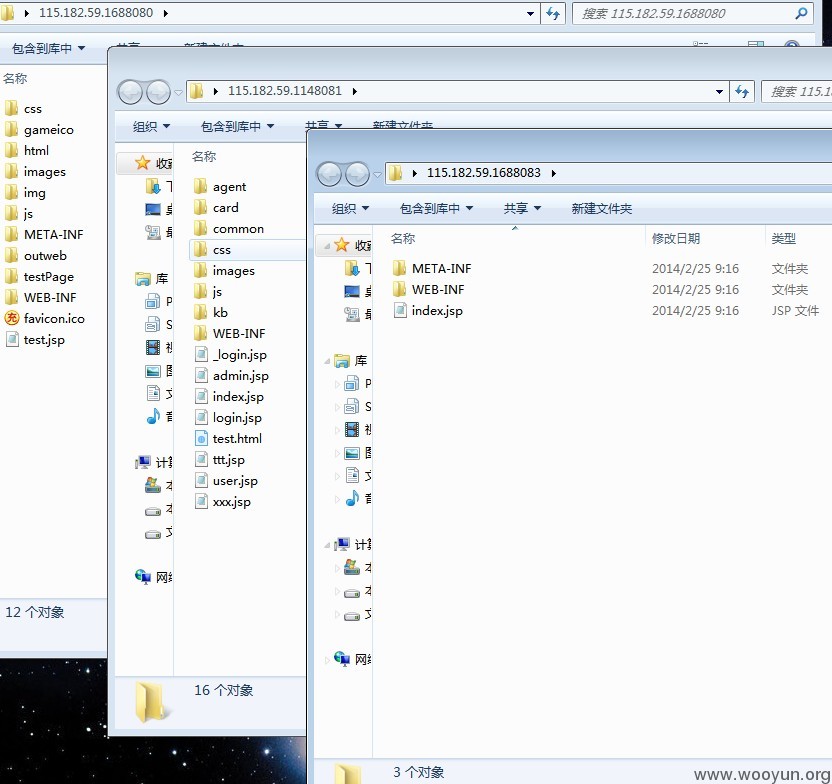Click the Back button in 8081 window
This screenshot has height=784, width=832.
coord(130,92)
